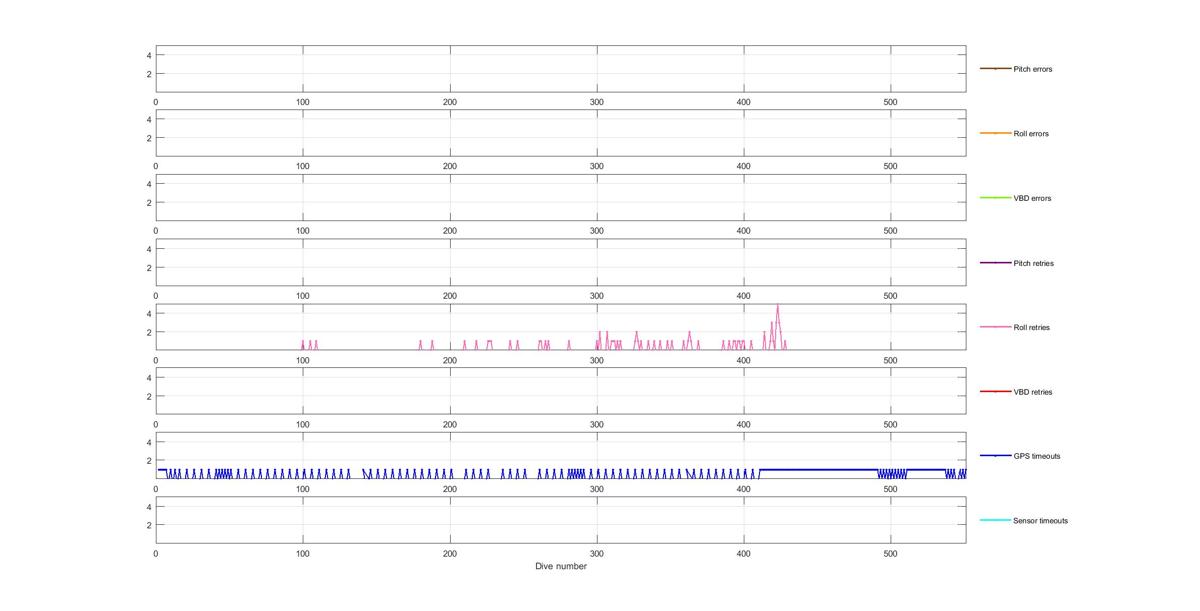
Task: Click the 'VBD errors' legend label
Action: point(1032,198)
